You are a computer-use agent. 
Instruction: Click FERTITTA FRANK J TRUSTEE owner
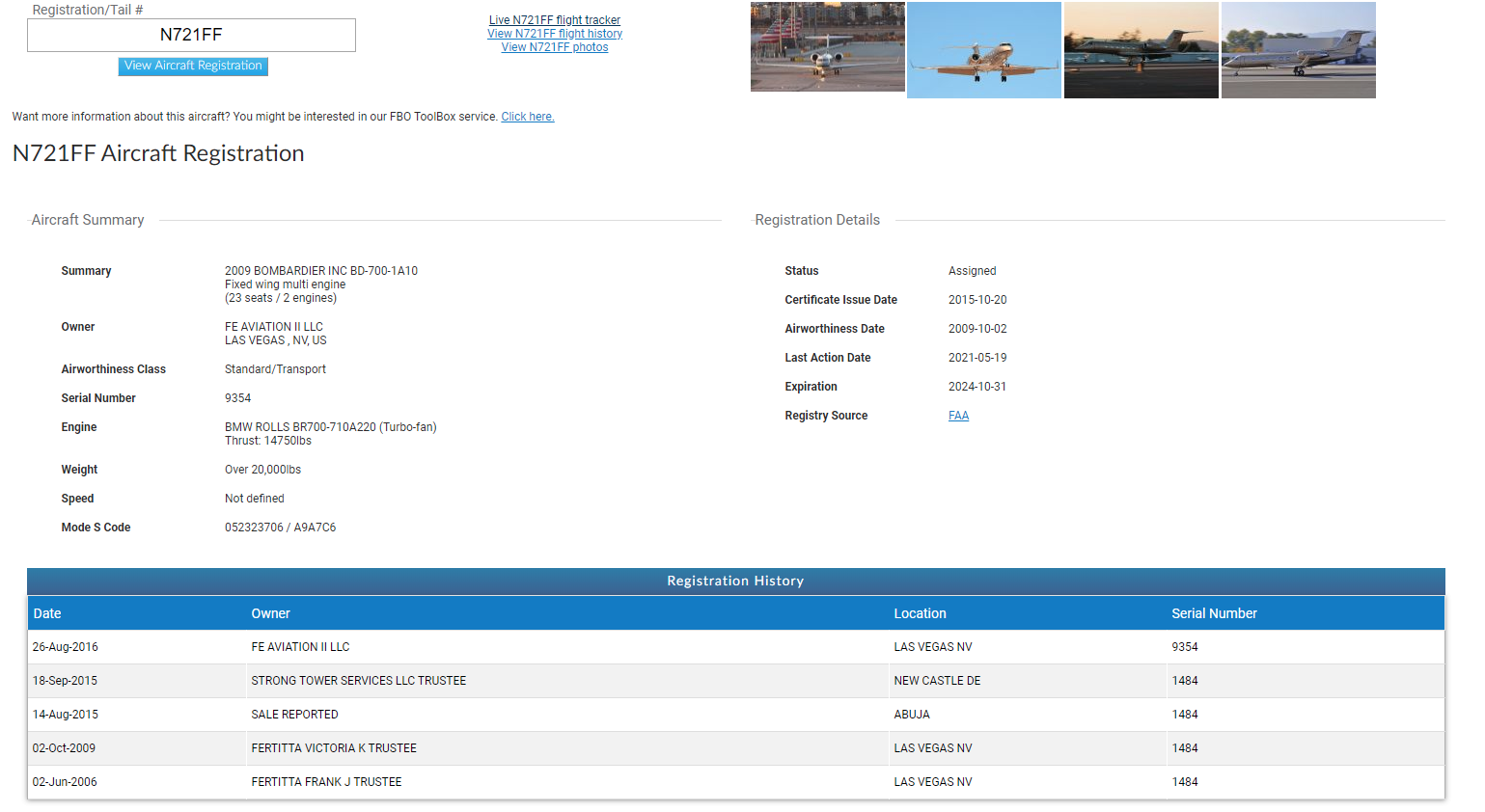(326, 782)
